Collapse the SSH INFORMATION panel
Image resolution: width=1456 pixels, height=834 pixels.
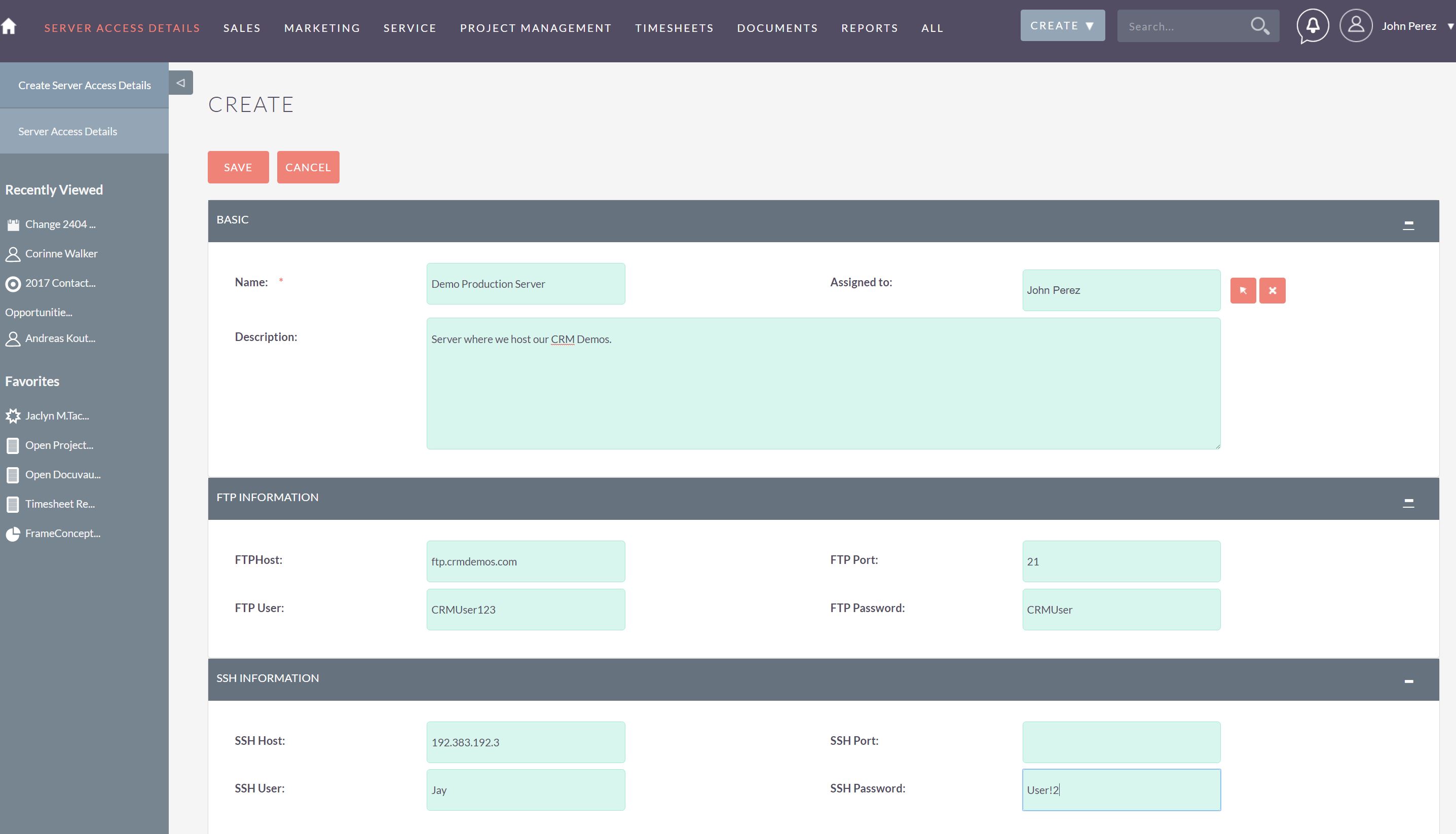point(1408,681)
